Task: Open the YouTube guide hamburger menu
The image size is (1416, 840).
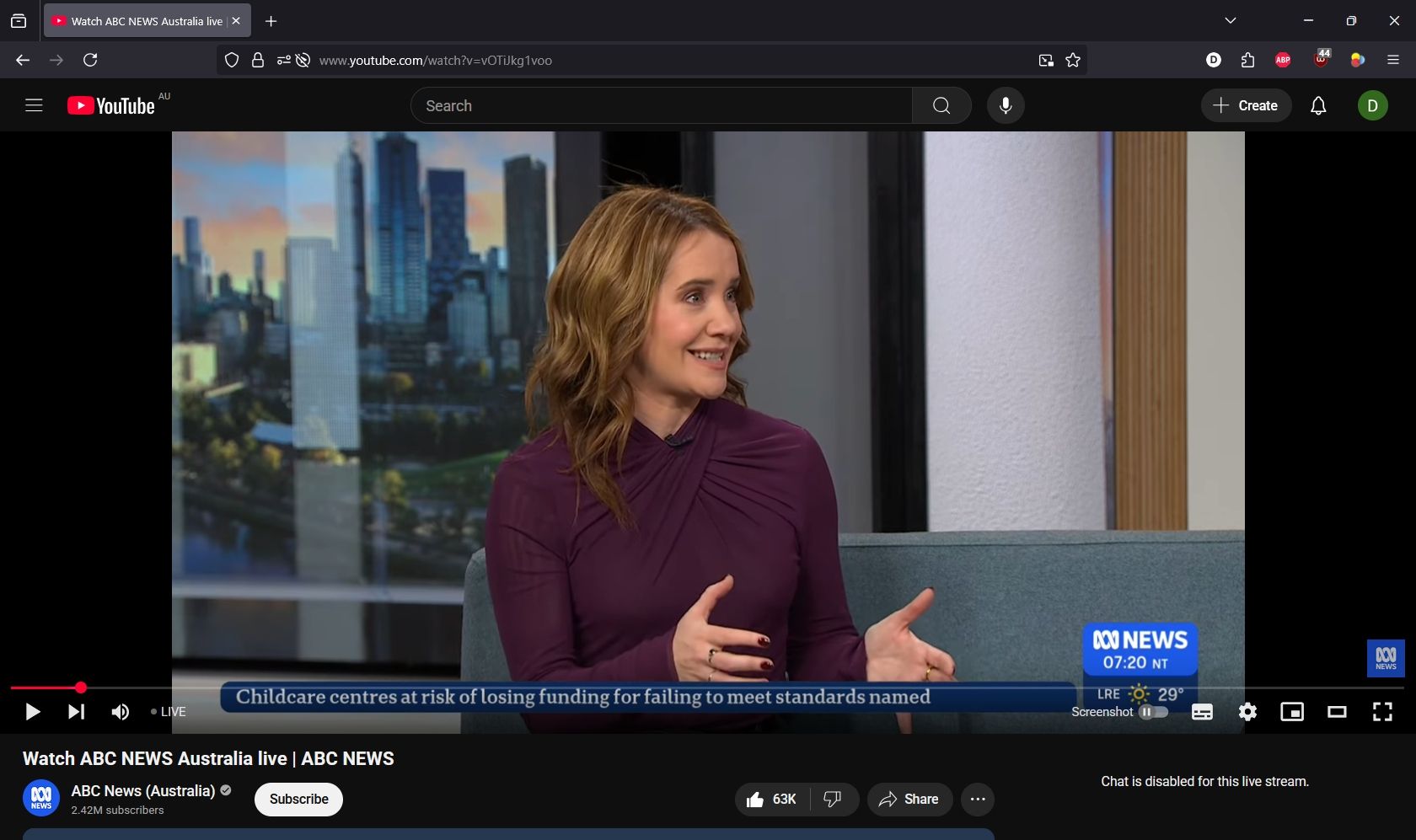Action: (x=34, y=105)
